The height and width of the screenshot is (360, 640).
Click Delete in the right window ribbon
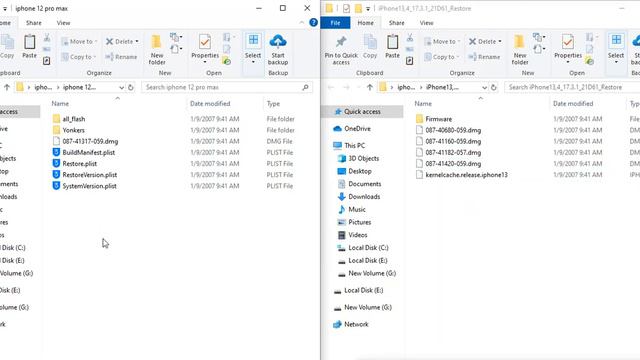[x=485, y=41]
